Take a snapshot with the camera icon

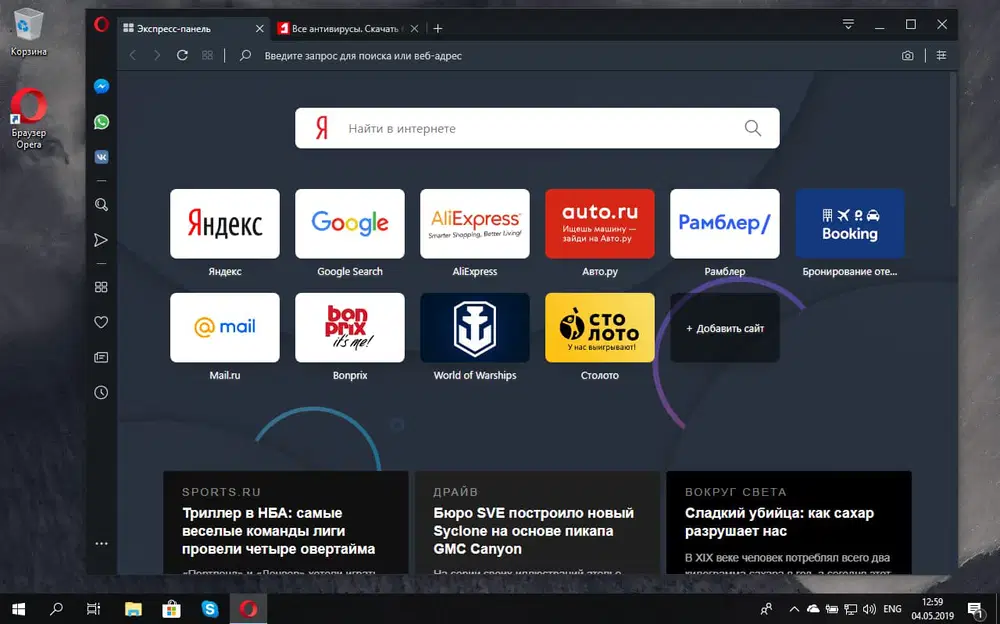pos(906,55)
